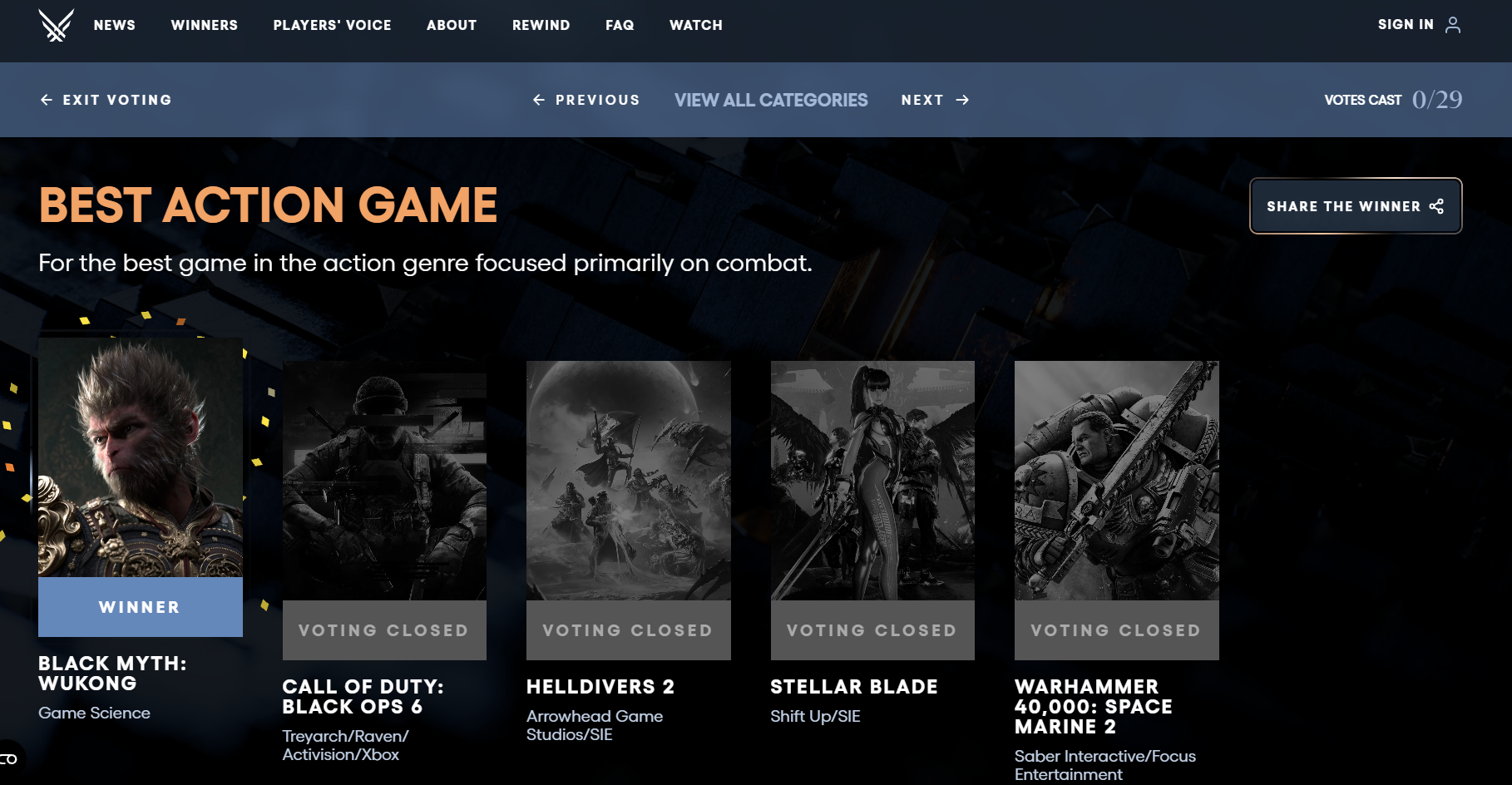Select the Call of Duty: Black Ops 6 artwork
This screenshot has height=785, width=1512.
(x=384, y=481)
